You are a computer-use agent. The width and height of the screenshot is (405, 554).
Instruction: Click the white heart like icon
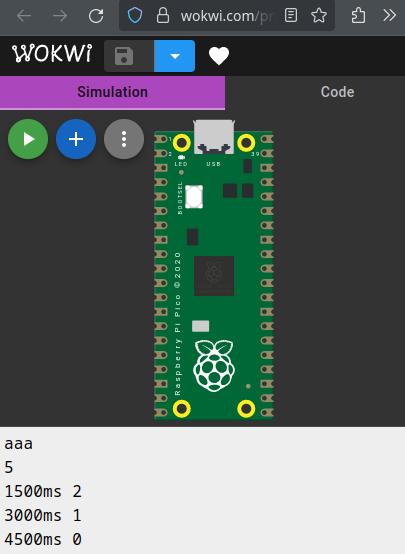click(x=219, y=56)
